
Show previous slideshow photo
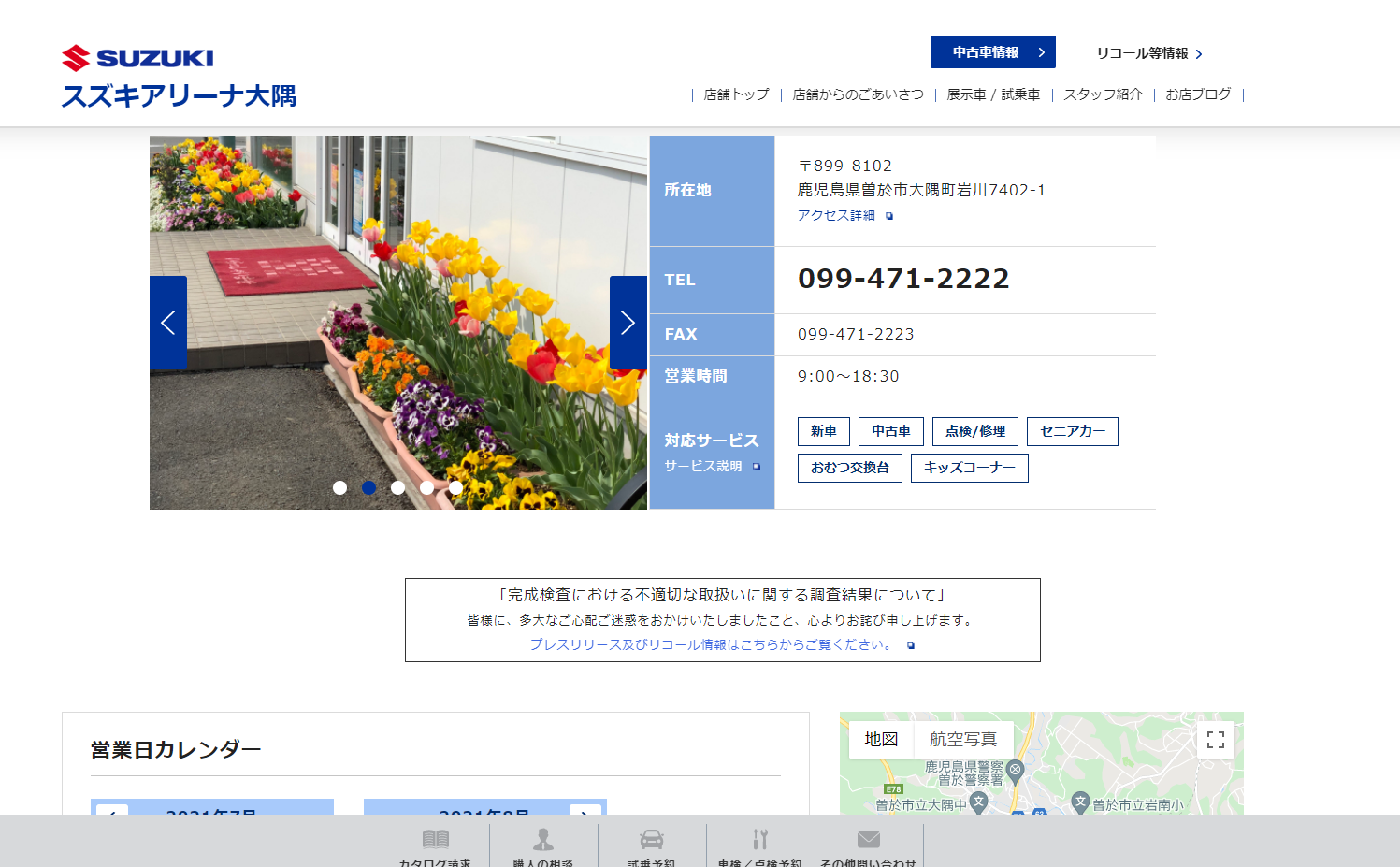coord(168,324)
